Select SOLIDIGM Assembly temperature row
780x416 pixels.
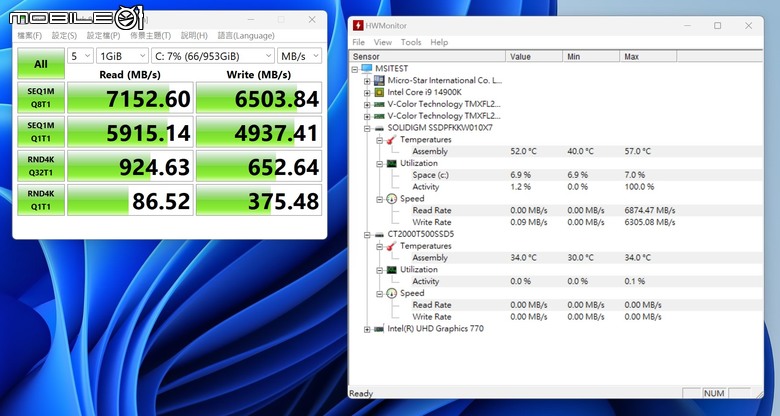pyautogui.click(x=556, y=151)
